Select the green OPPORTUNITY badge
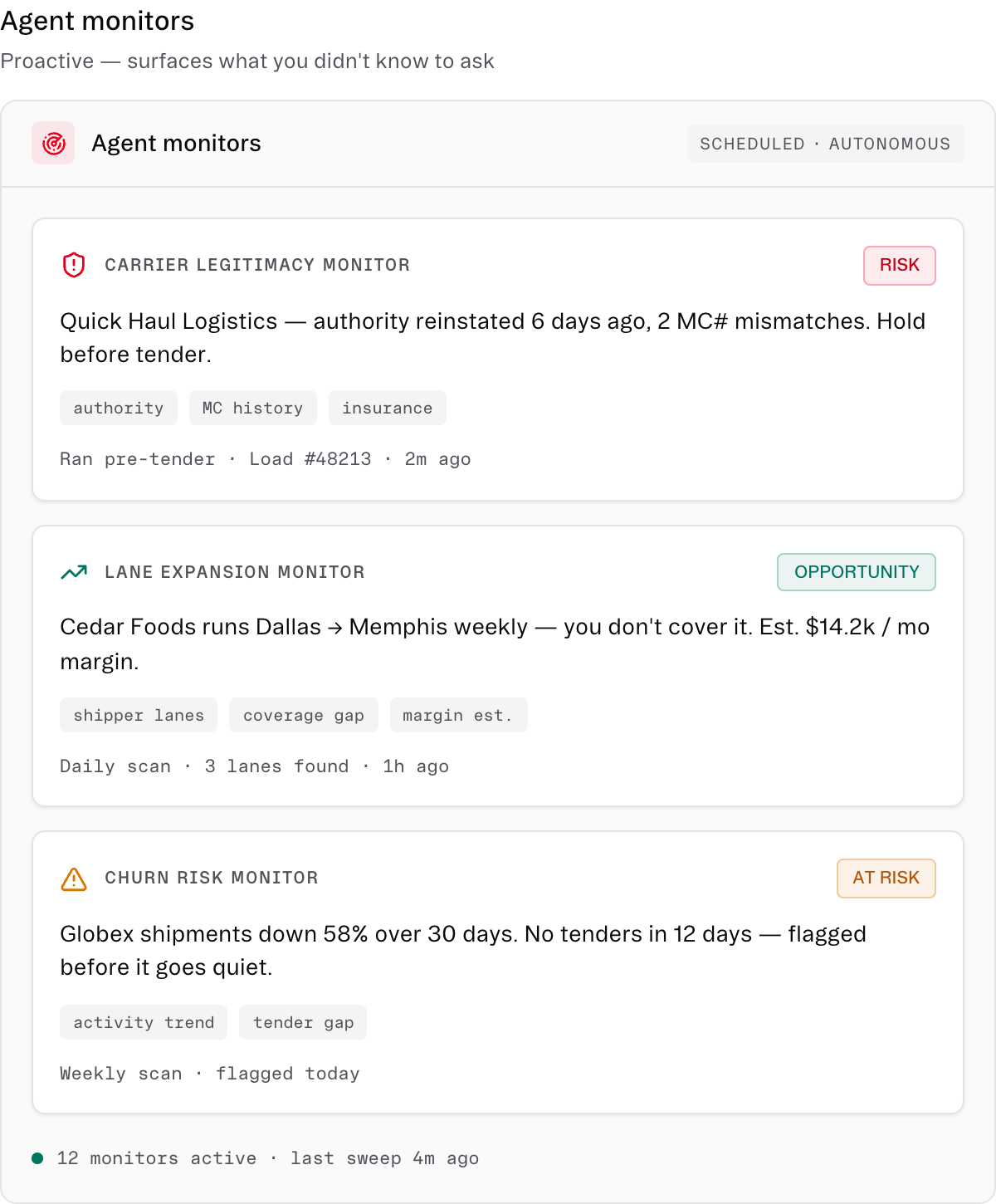The width and height of the screenshot is (996, 1204). 857,572
